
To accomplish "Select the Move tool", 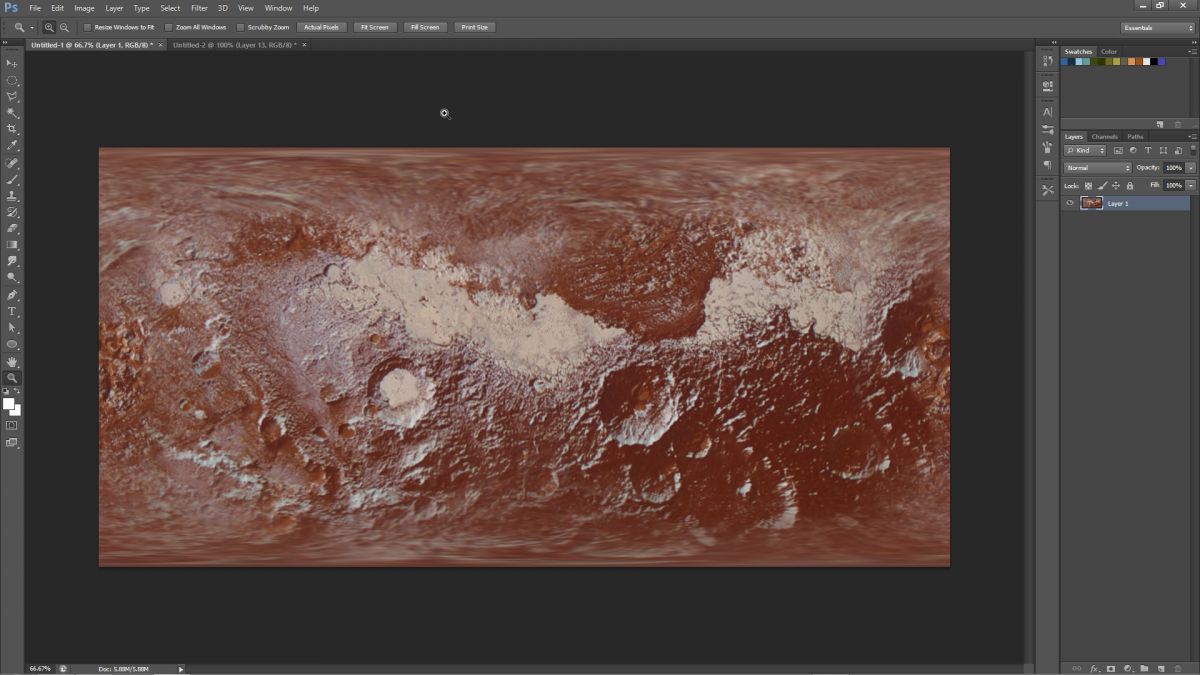I will (12, 63).
